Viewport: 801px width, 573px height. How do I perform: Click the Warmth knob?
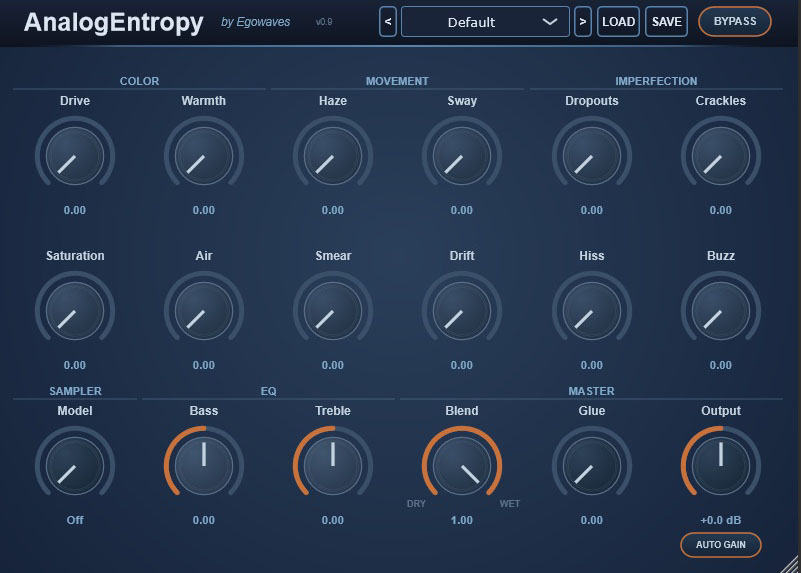click(x=204, y=156)
